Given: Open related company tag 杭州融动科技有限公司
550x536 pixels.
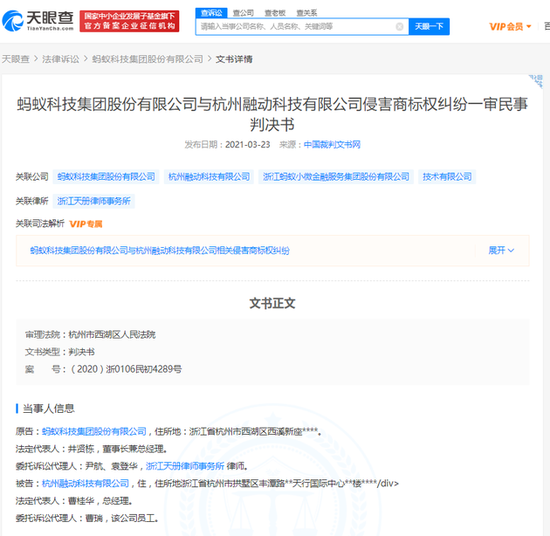Looking at the screenshot, I should point(209,177).
